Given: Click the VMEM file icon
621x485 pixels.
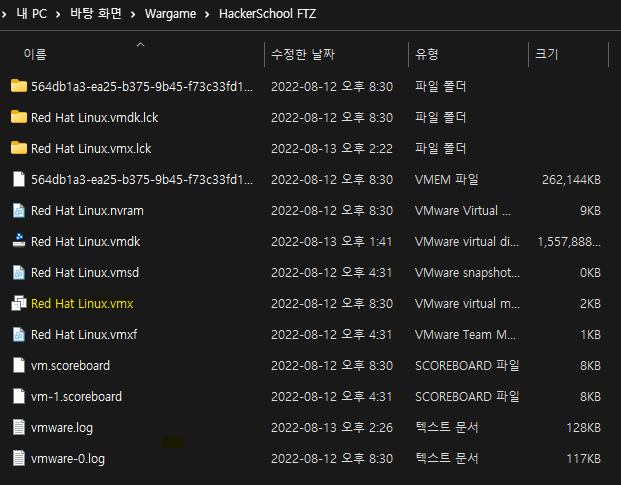Looking at the screenshot, I should (x=19, y=179).
